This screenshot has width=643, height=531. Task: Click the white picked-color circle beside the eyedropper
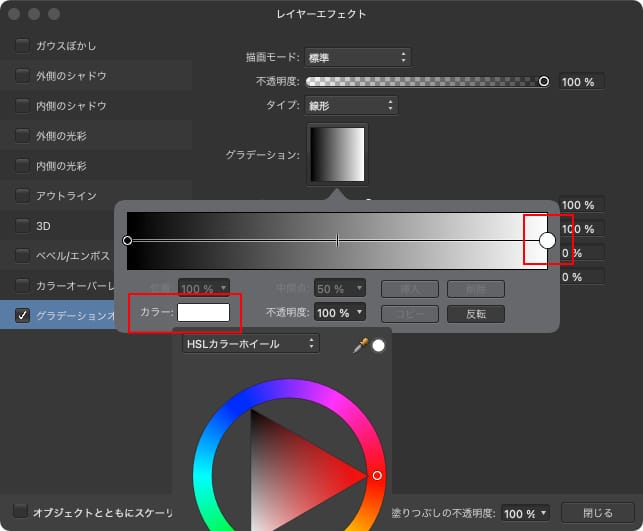tap(379, 345)
